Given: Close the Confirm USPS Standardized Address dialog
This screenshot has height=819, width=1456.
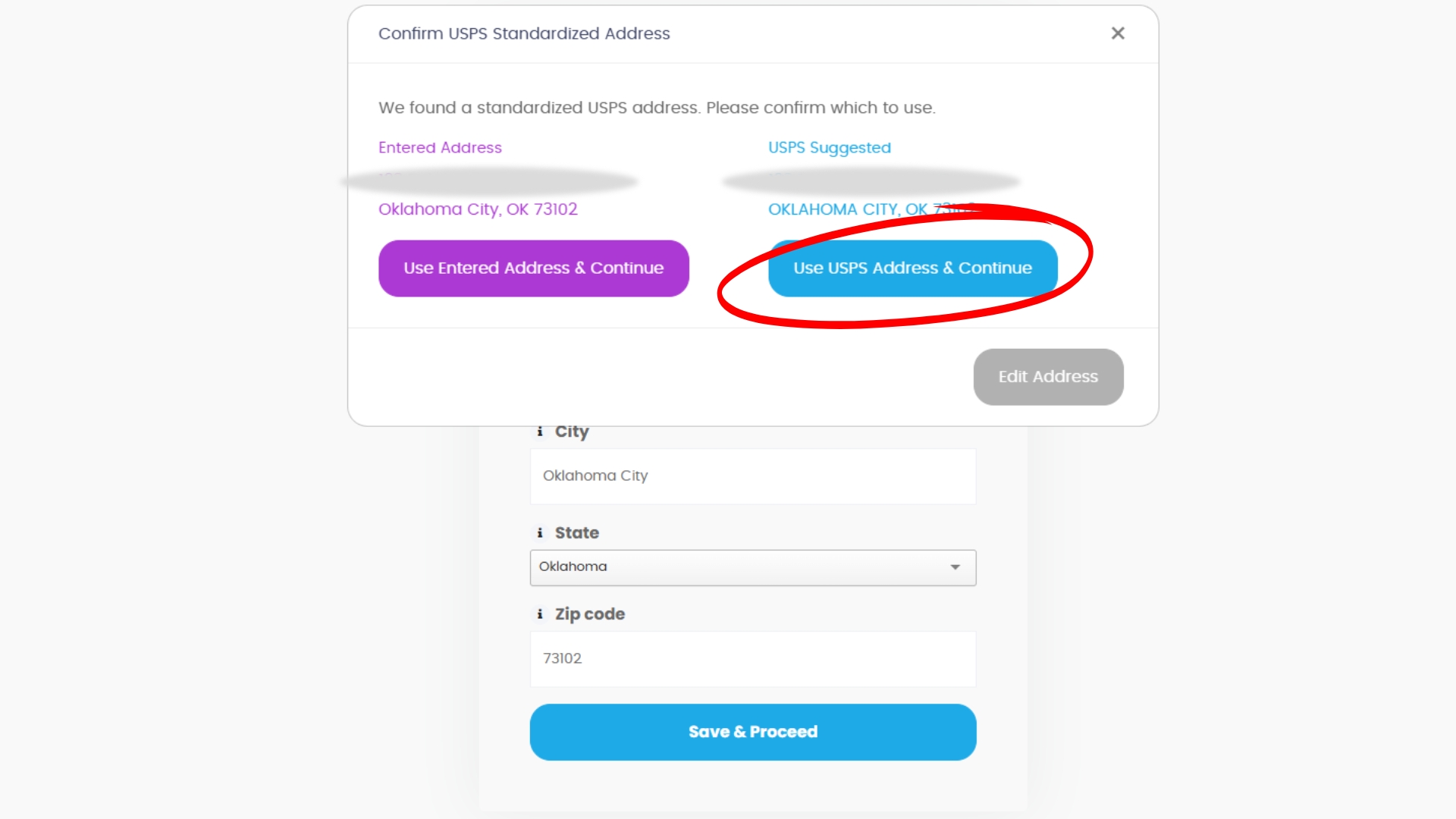Looking at the screenshot, I should click(x=1117, y=33).
